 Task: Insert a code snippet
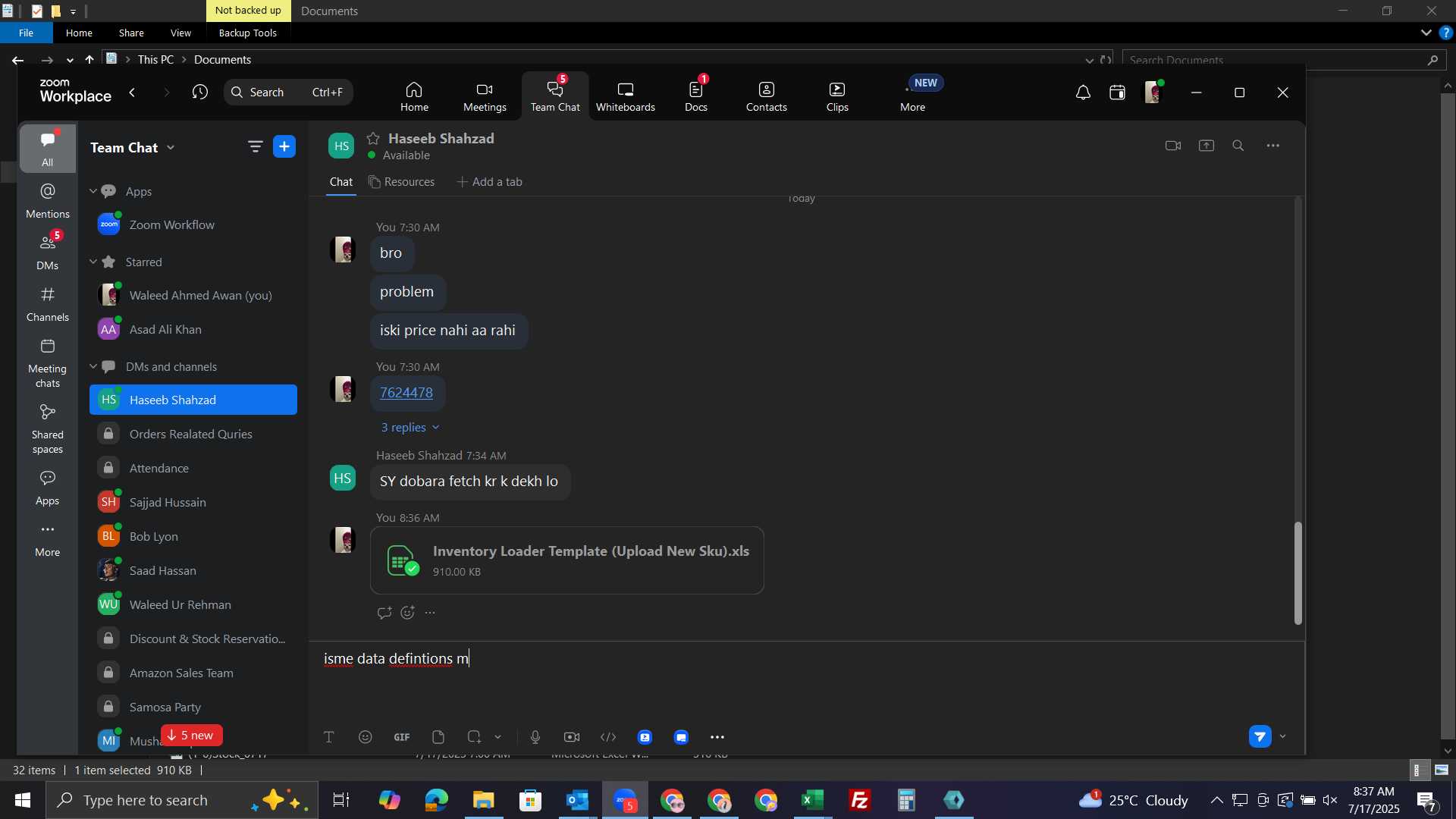(x=608, y=737)
